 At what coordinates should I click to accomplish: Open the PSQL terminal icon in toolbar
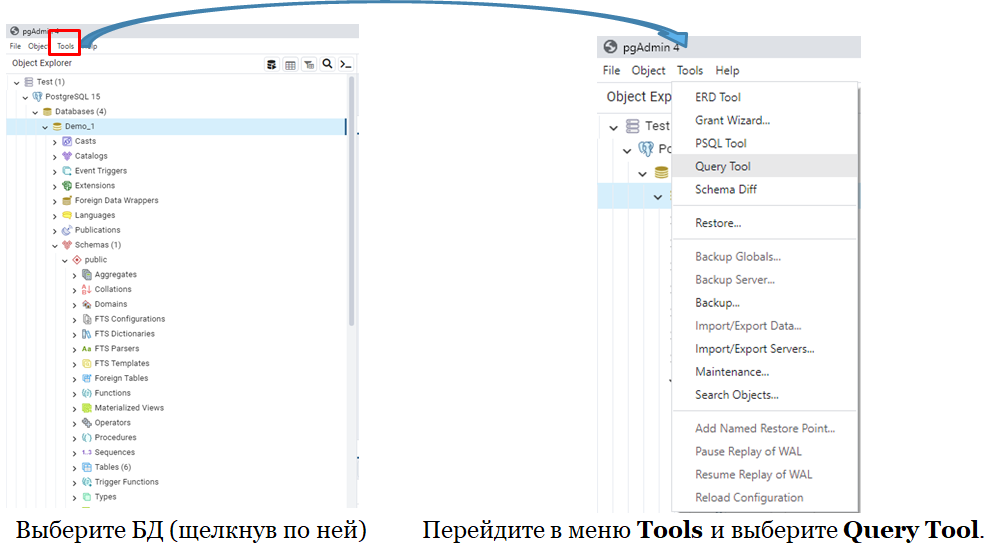346,64
